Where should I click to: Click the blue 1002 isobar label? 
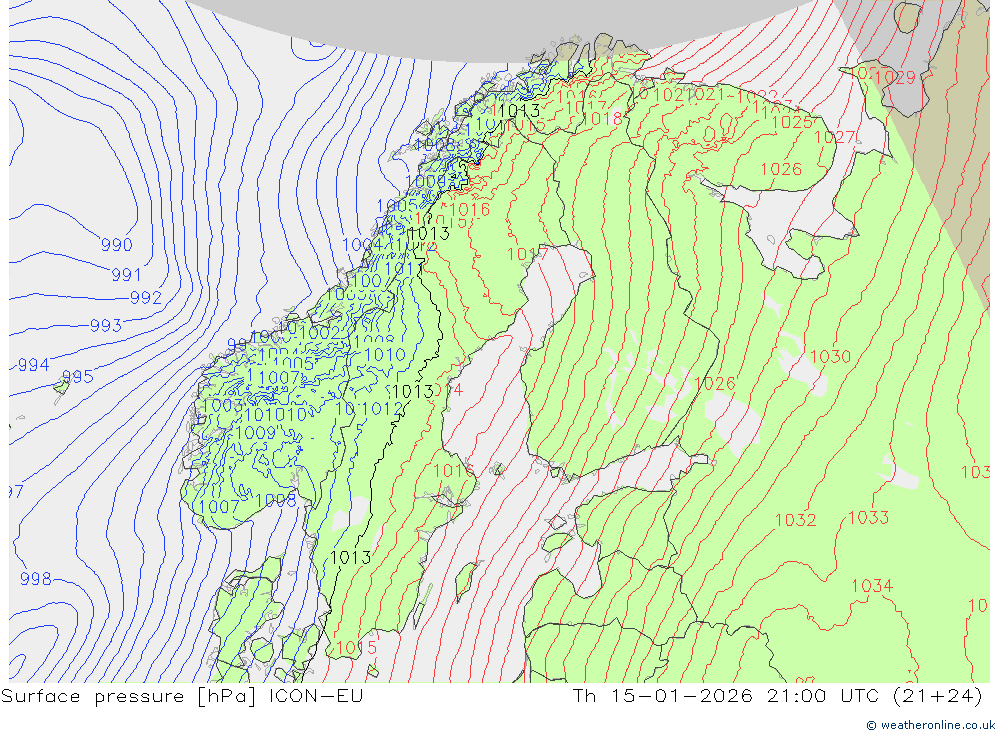click(x=320, y=332)
